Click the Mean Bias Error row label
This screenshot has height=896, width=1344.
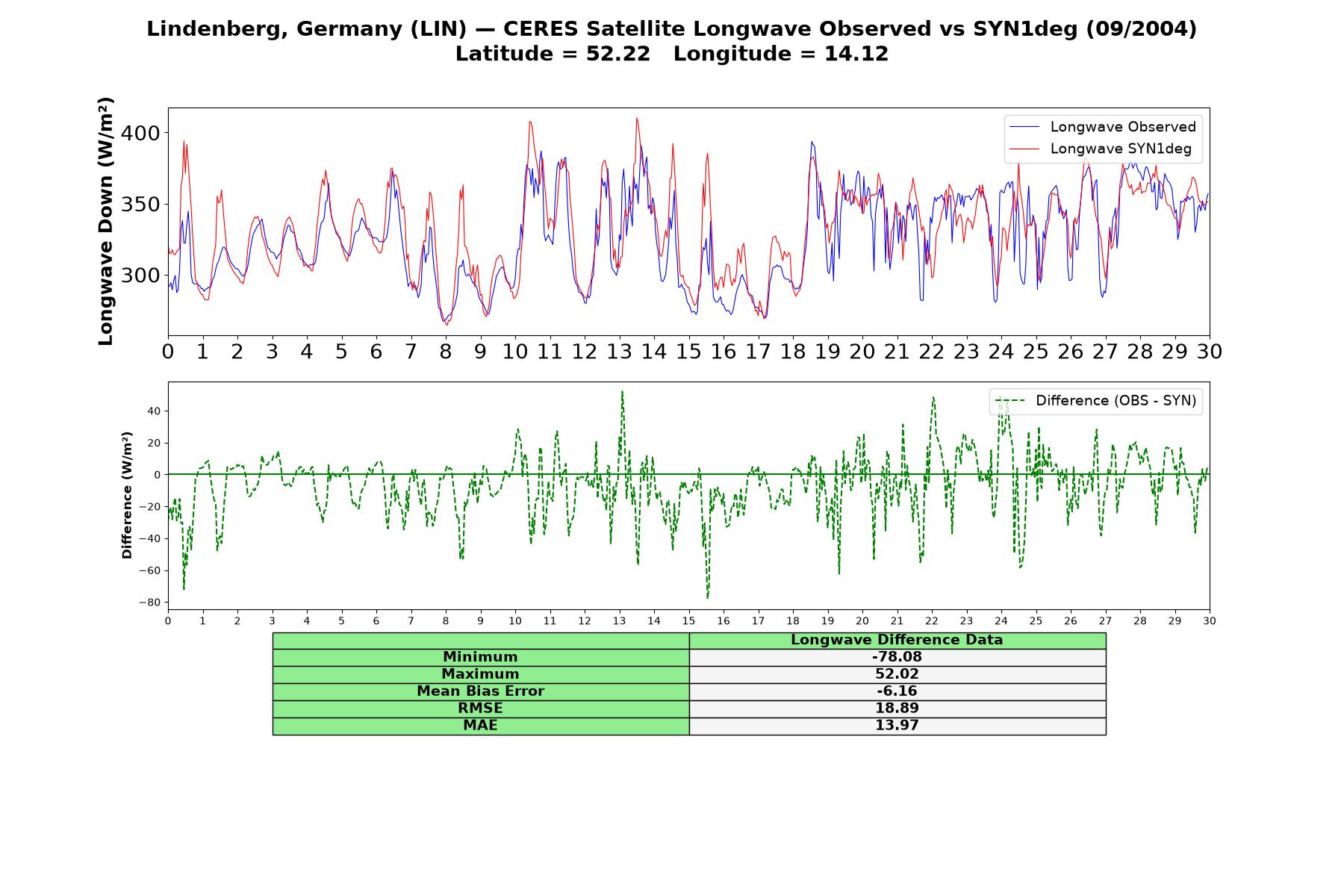(481, 691)
